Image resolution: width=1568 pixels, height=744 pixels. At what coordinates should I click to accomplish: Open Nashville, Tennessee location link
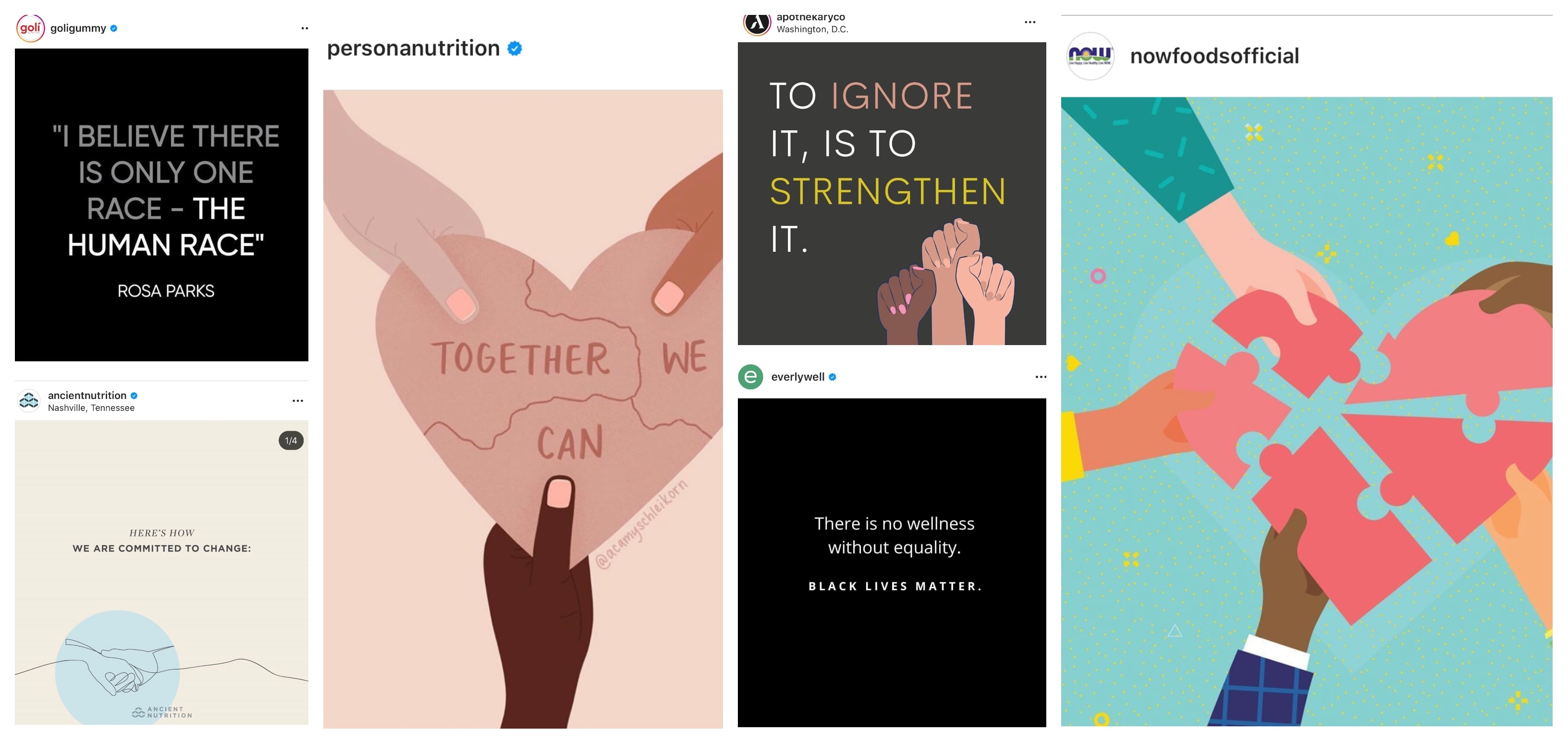(91, 408)
